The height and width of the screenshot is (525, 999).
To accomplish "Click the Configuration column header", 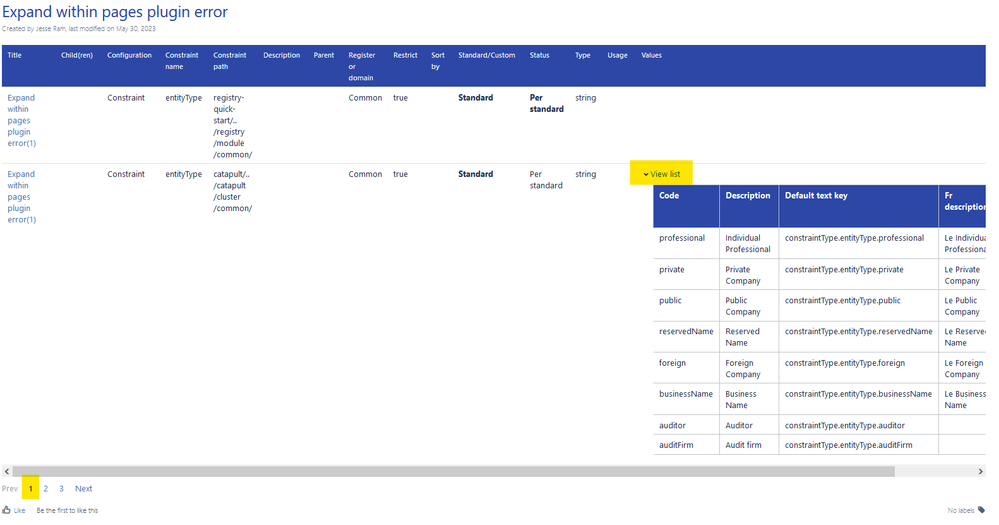I will pyautogui.click(x=129, y=55).
